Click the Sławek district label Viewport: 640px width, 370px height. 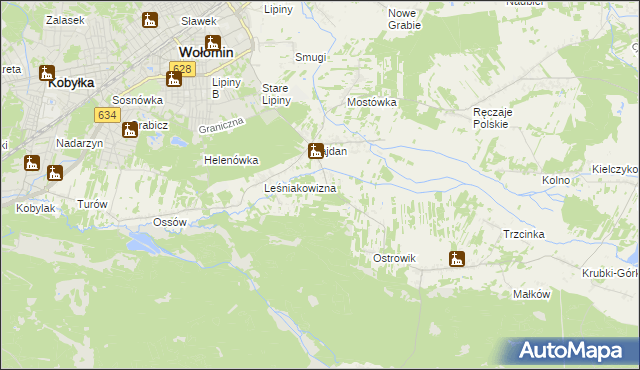199,21
